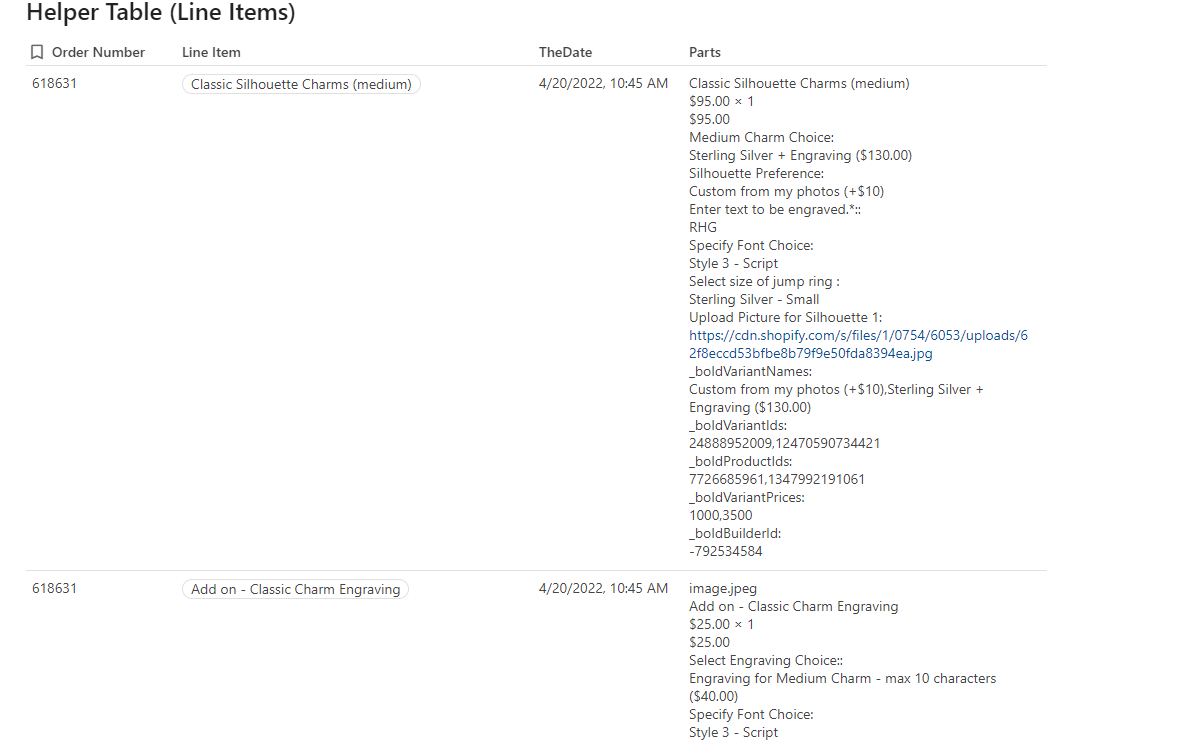This screenshot has width=1203, height=745.
Task: Click the Medium Charm Choice: label
Action: (761, 138)
